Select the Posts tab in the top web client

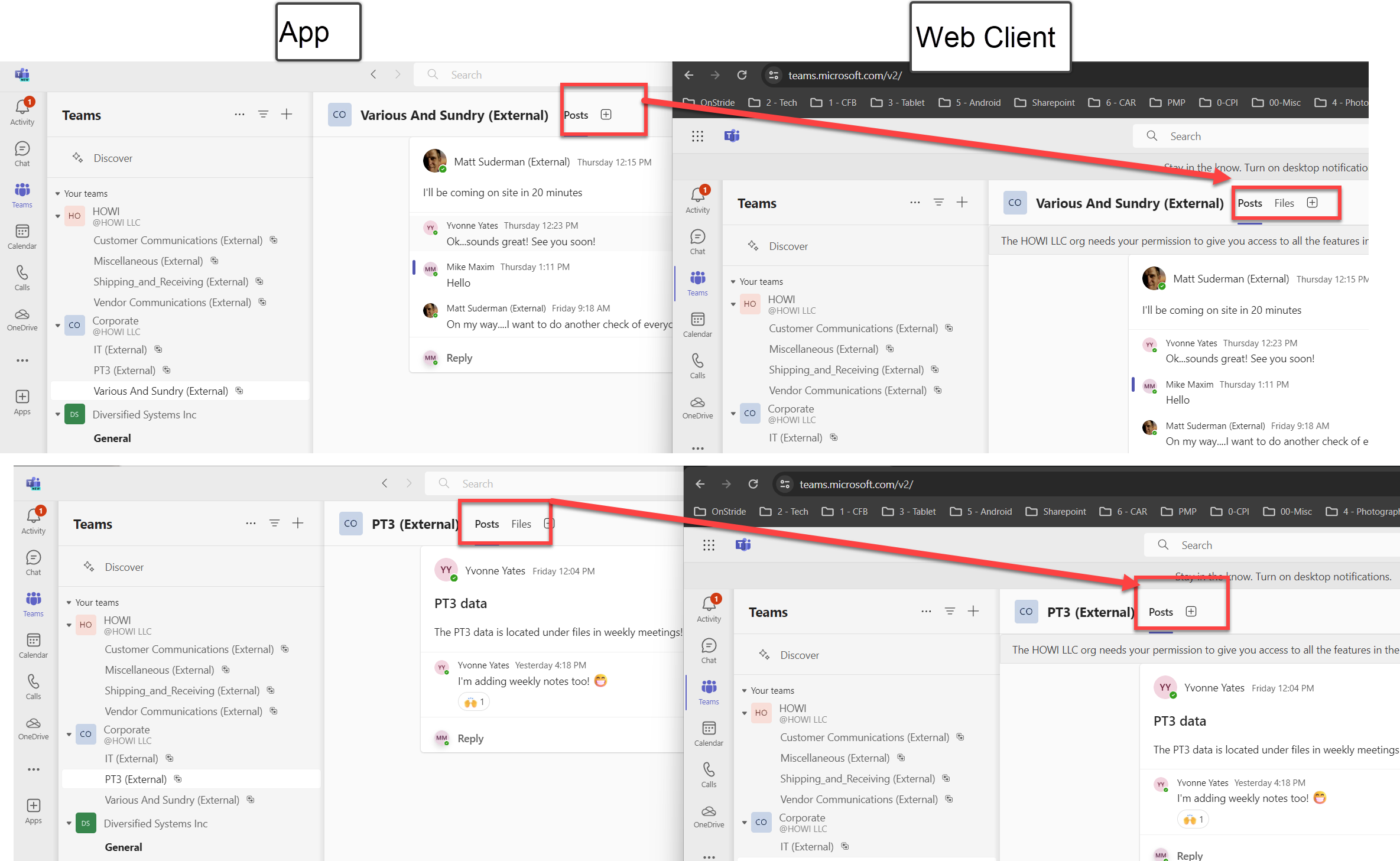[x=1250, y=203]
